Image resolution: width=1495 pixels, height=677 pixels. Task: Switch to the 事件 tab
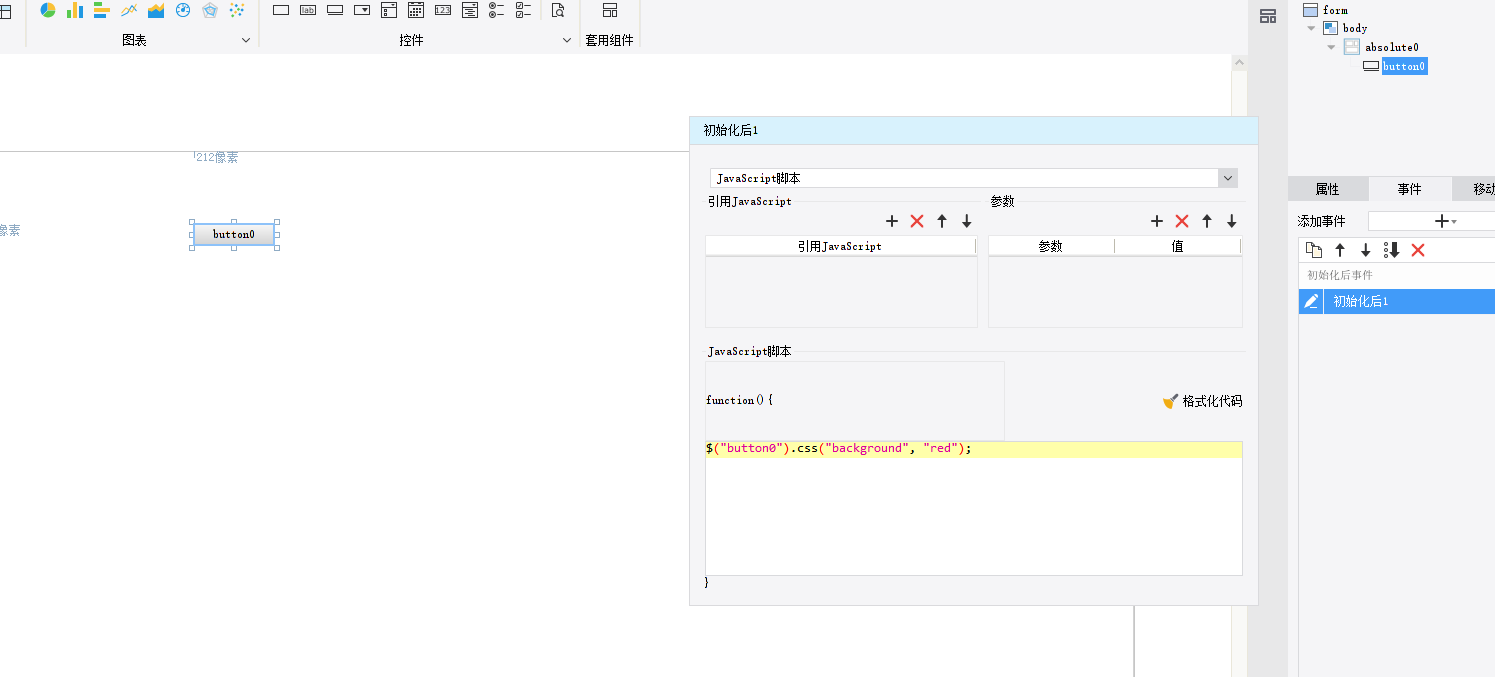tap(1409, 189)
